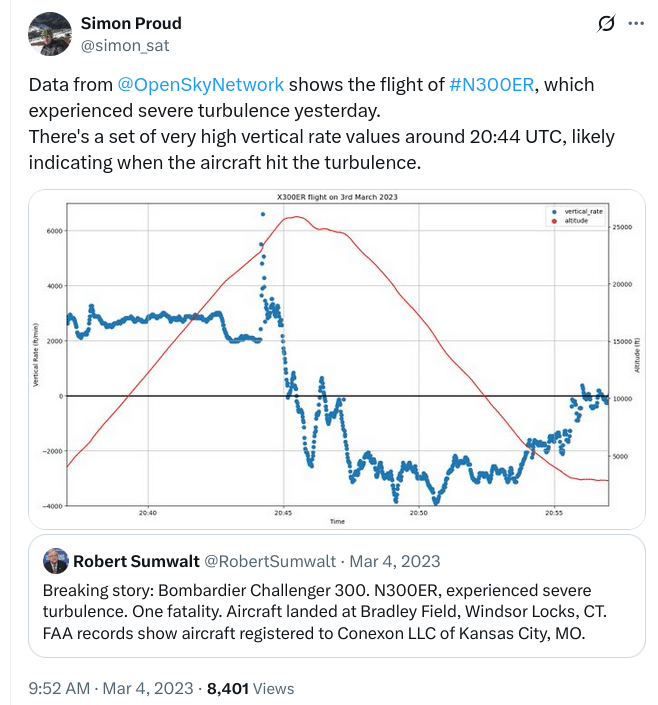Open the flight chart image

click(337, 359)
